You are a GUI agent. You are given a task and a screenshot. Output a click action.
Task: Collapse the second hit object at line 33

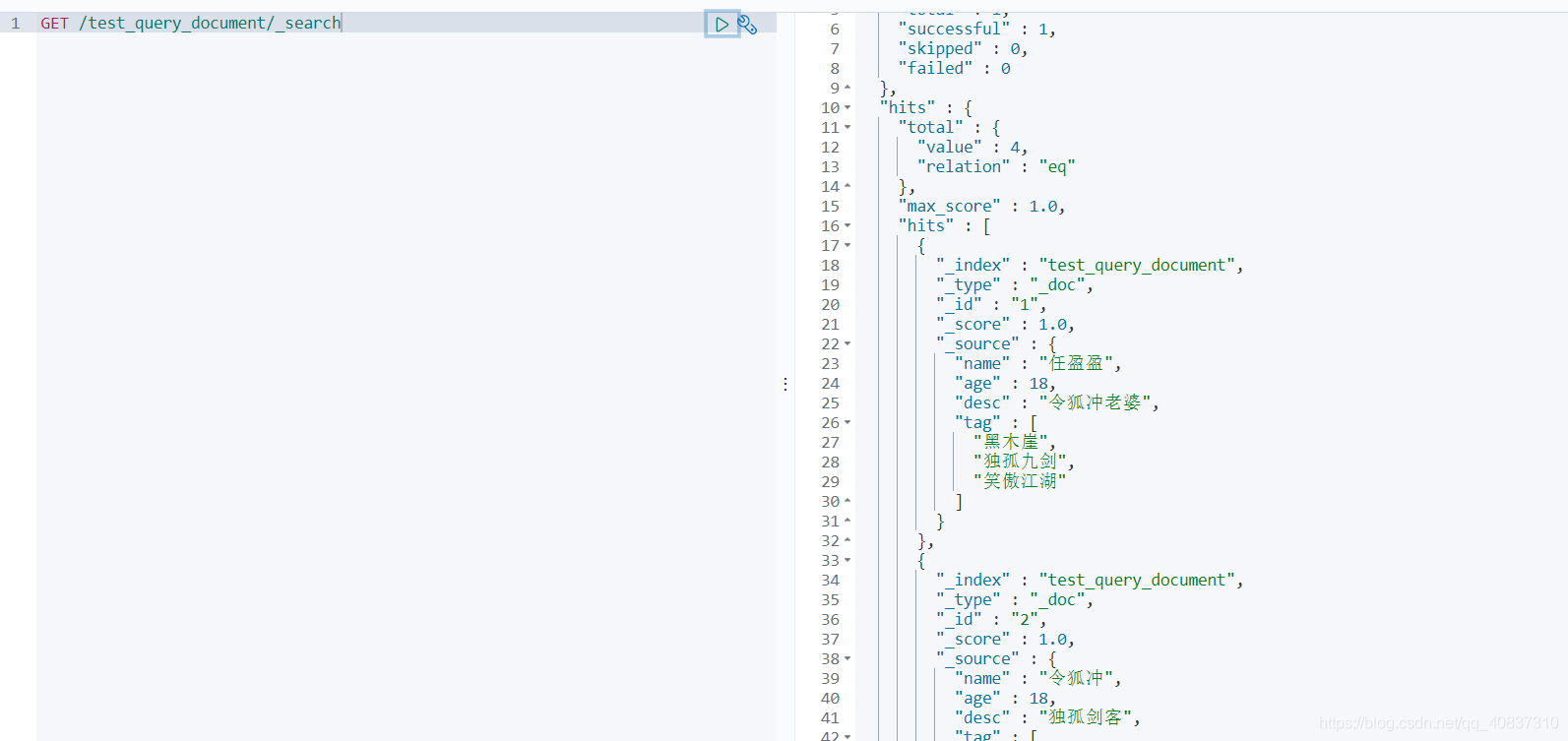pos(847,560)
